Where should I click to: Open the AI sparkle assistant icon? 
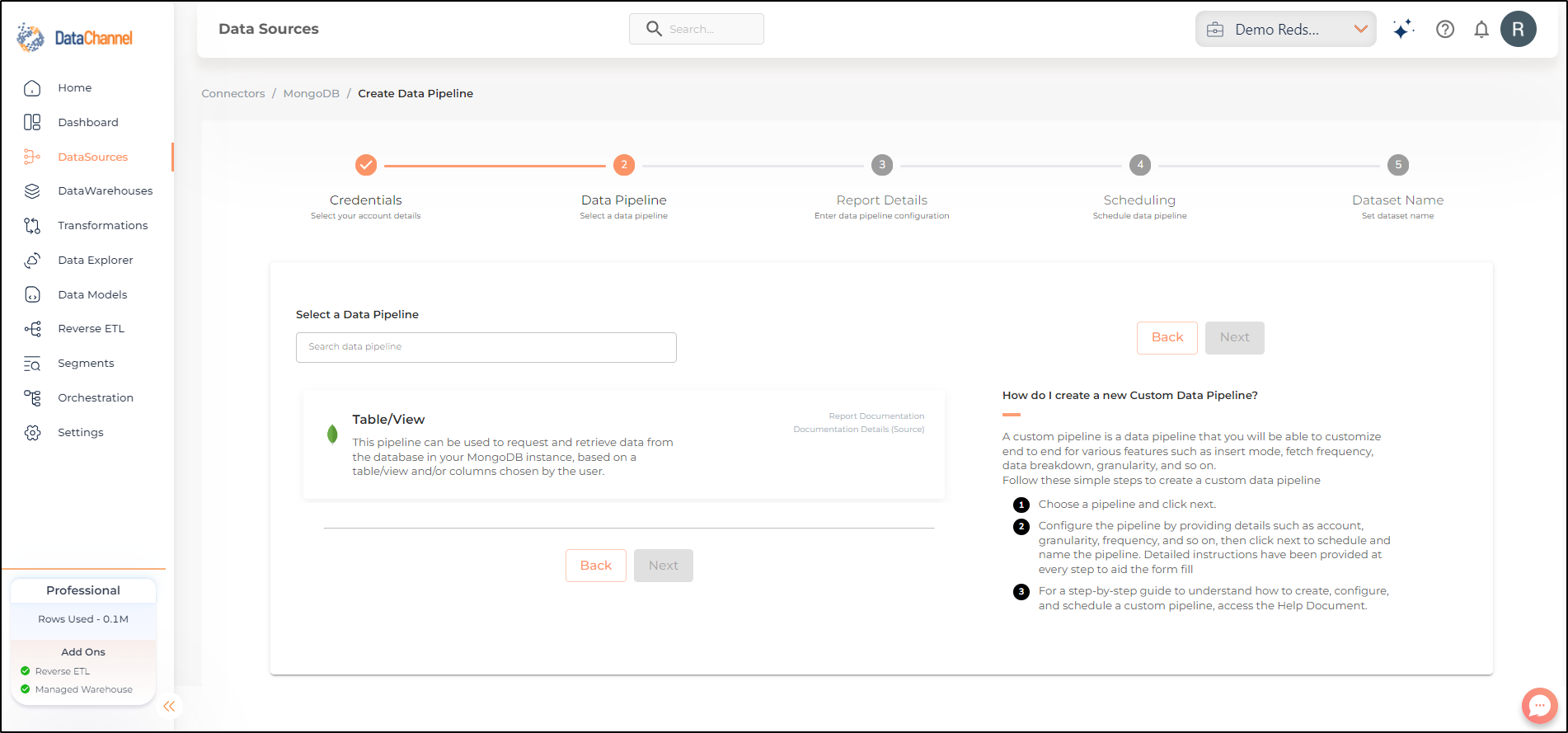tap(1403, 30)
